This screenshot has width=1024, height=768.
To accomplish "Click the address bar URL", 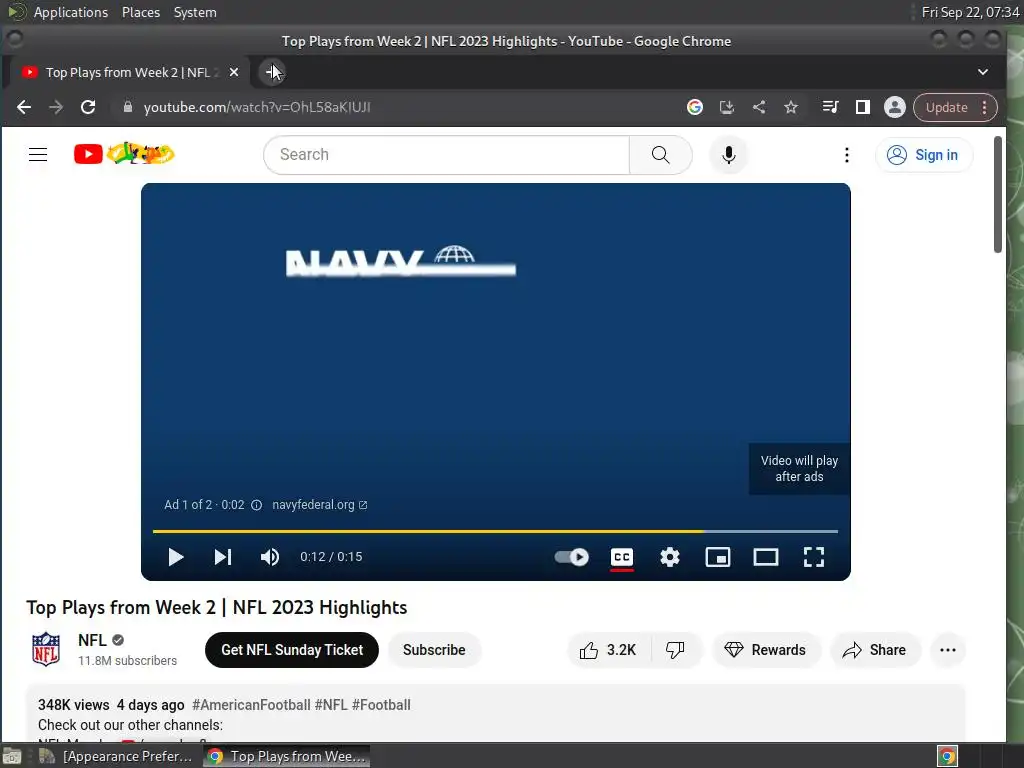I will [257, 107].
